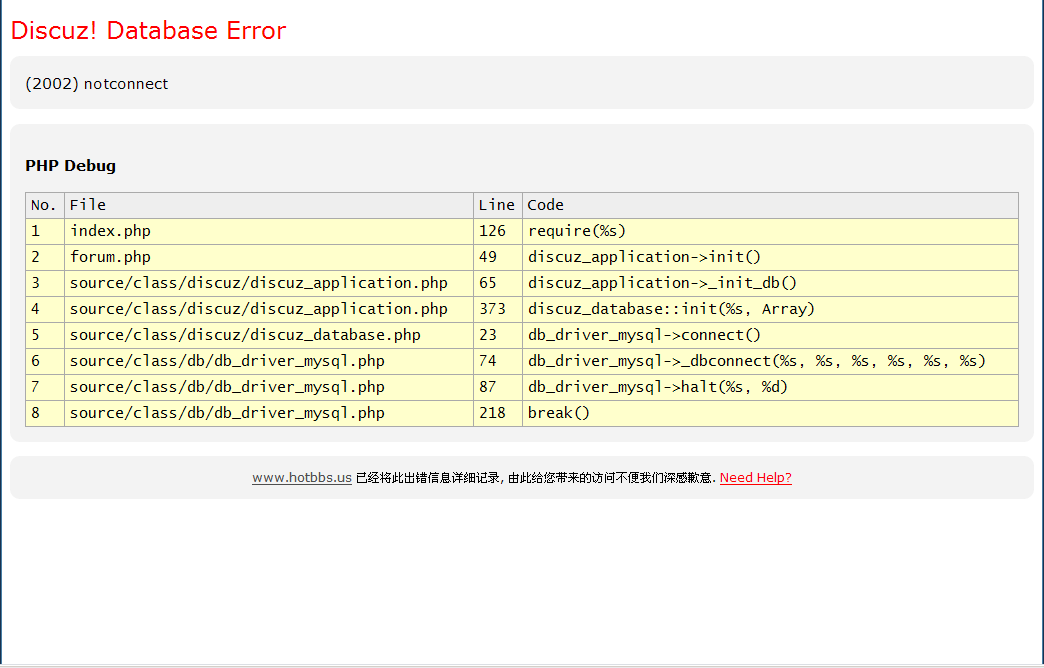Click row number 1 cell

(x=45, y=231)
